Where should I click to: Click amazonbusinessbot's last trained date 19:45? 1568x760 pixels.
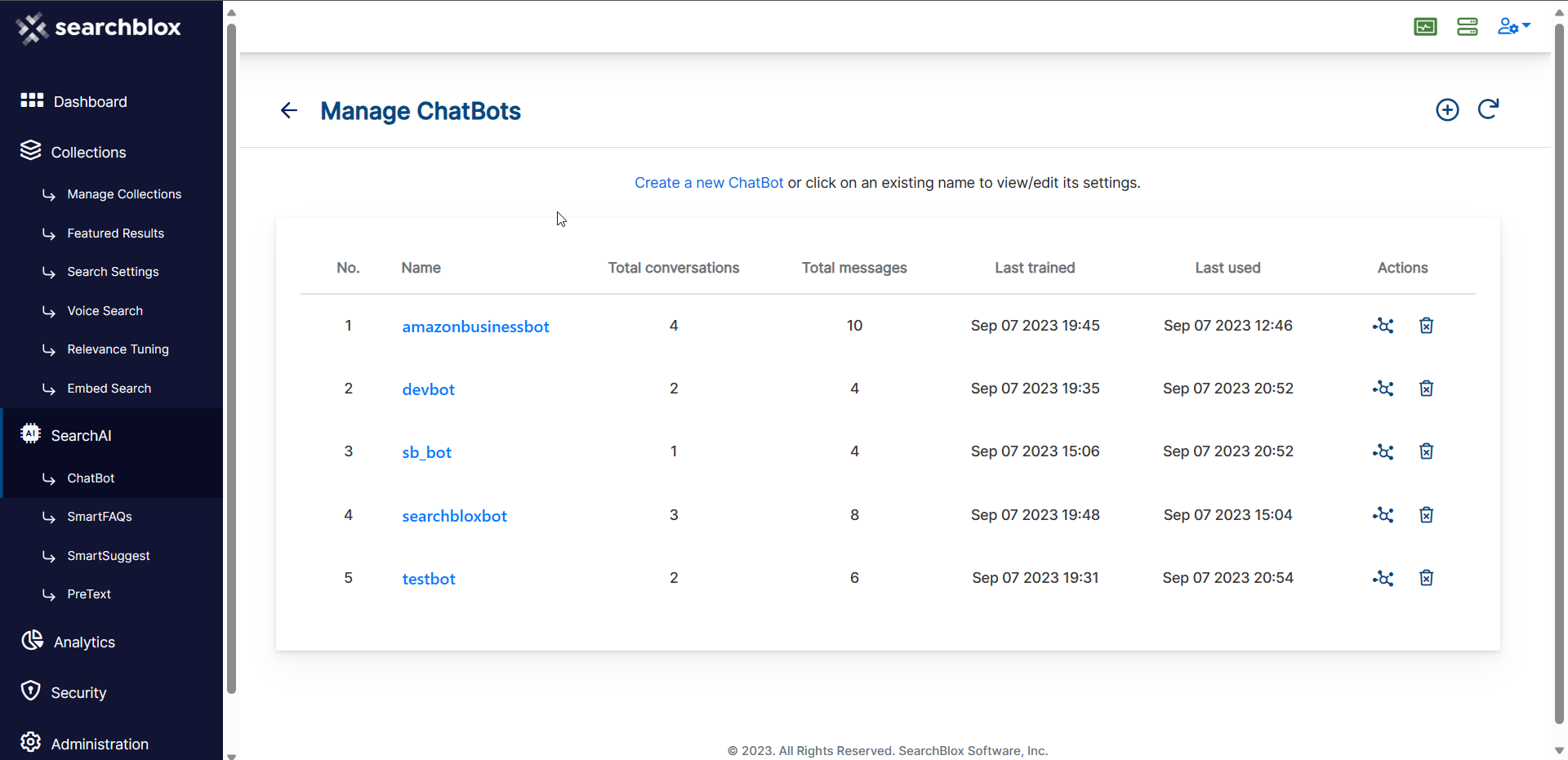[x=1035, y=326]
